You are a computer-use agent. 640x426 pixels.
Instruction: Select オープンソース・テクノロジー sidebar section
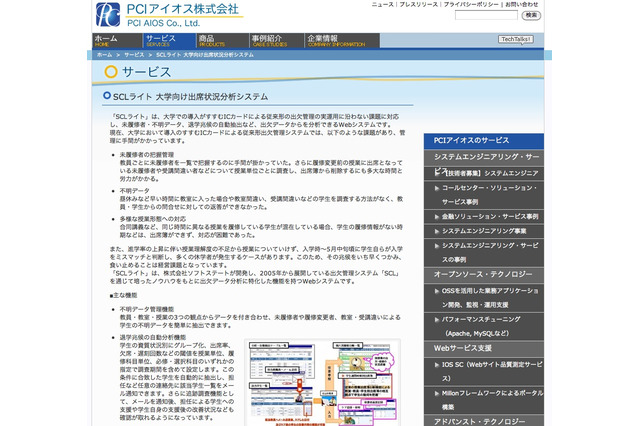click(x=484, y=275)
